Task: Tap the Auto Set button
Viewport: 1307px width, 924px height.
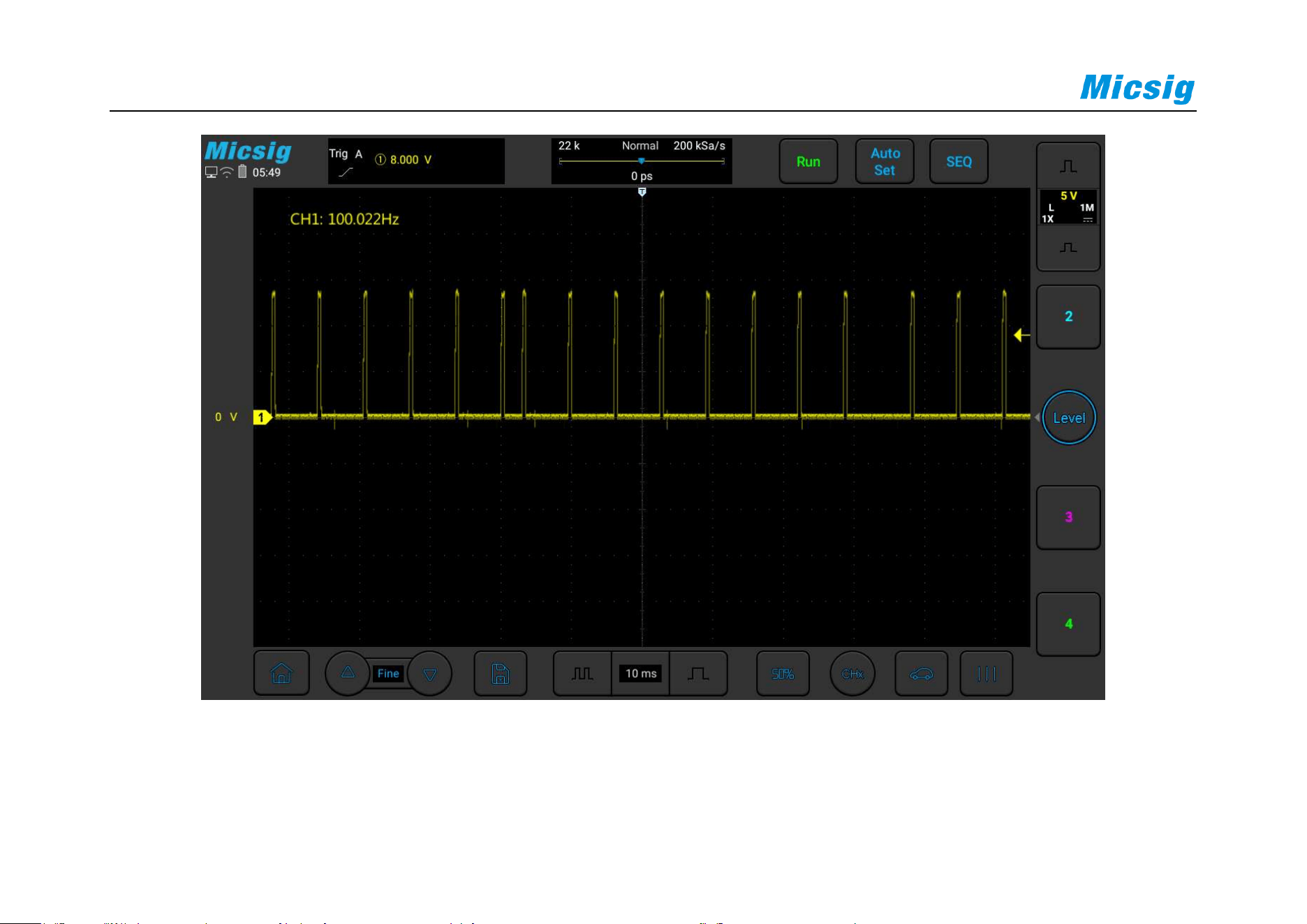Action: coord(885,161)
